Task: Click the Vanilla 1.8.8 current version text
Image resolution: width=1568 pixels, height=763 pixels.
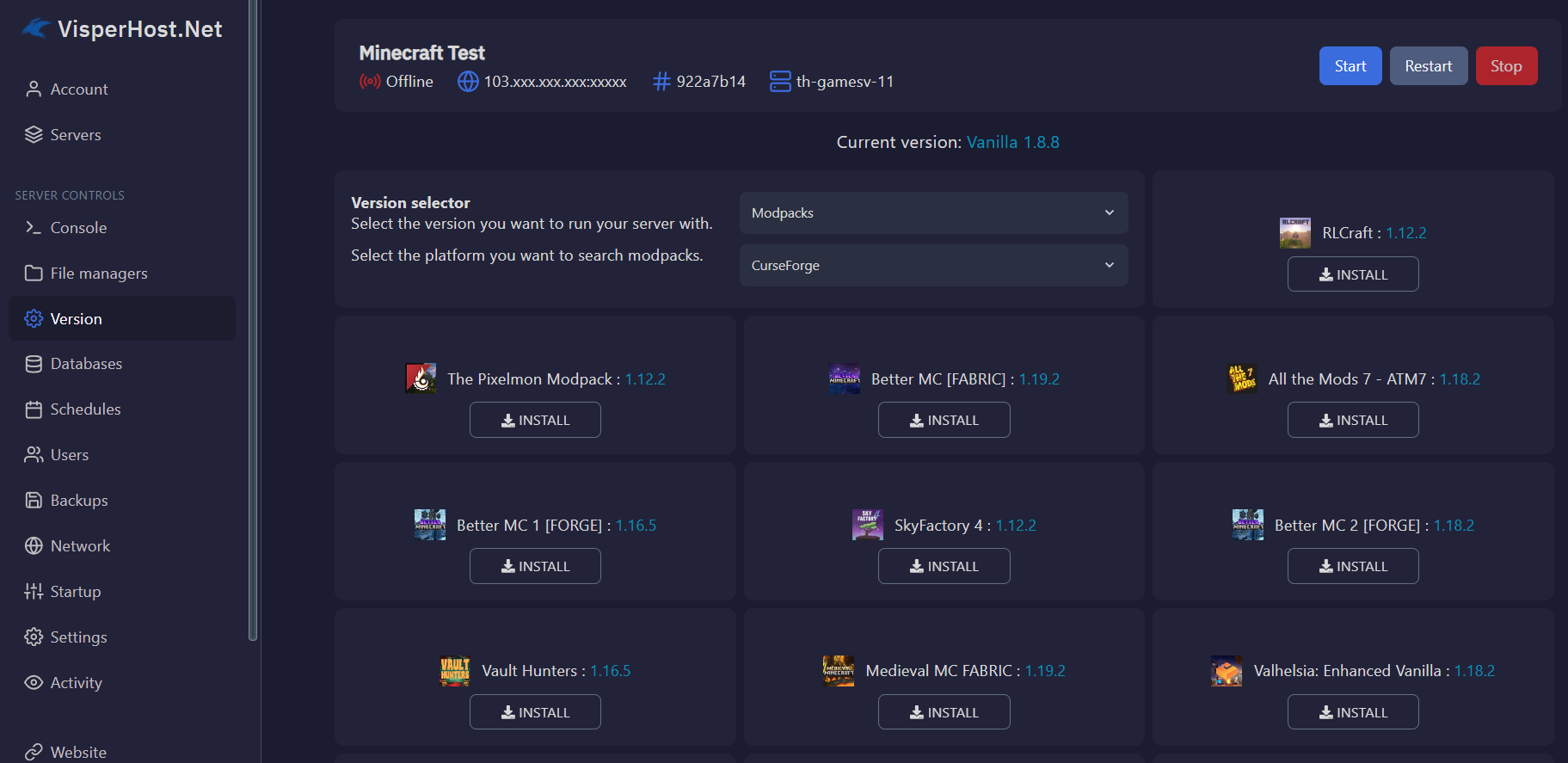Action: [1012, 142]
